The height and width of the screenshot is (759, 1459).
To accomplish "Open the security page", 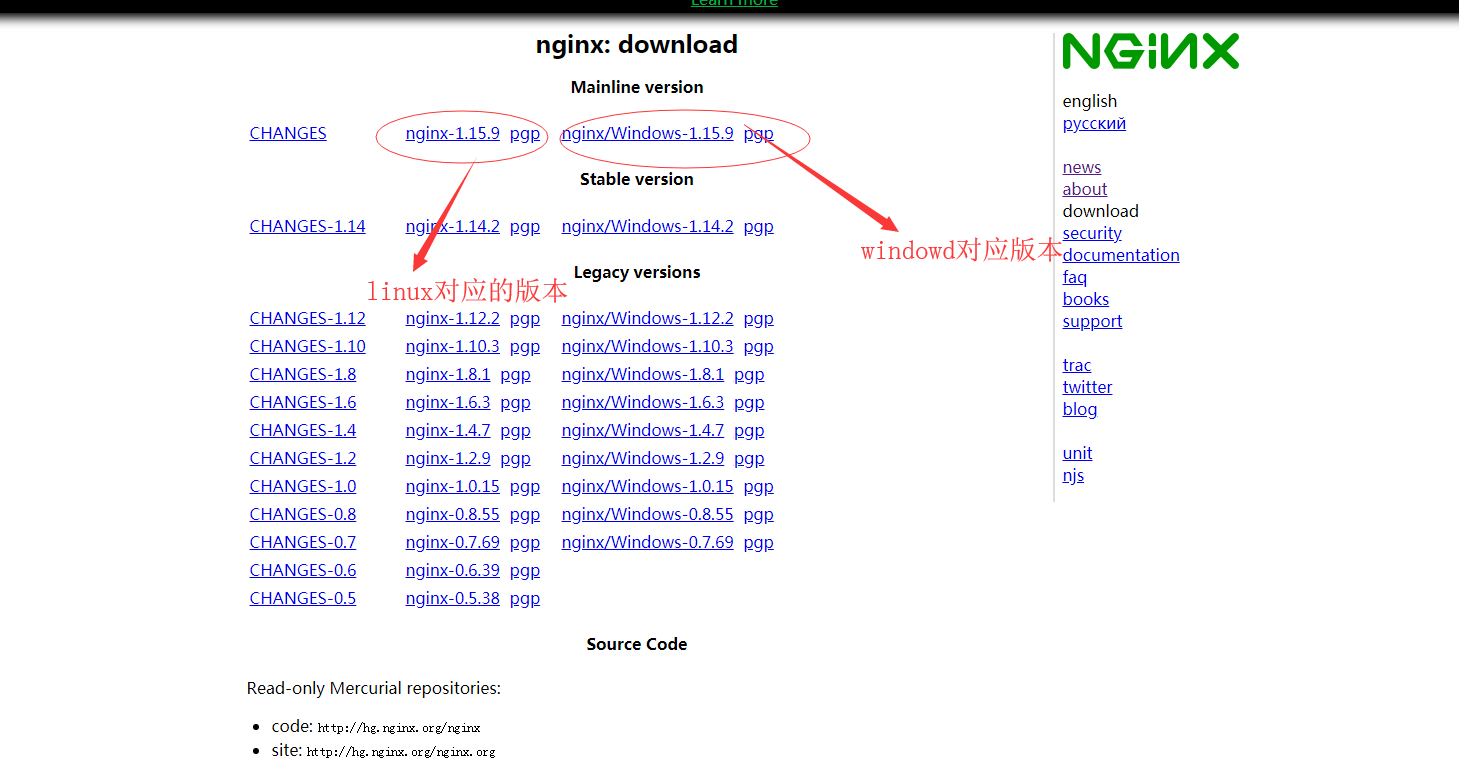I will coord(1092,233).
